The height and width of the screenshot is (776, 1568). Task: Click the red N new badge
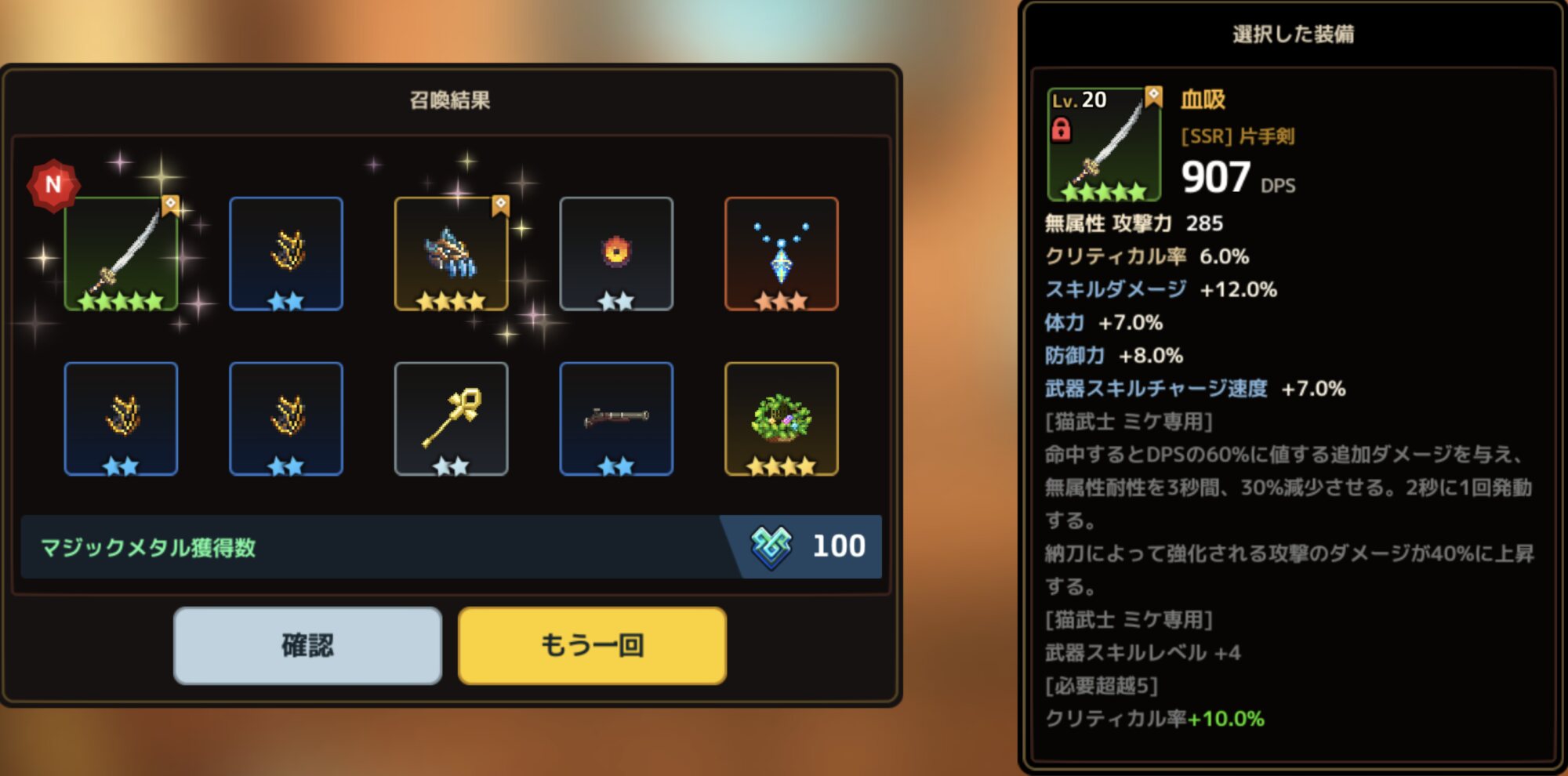click(53, 185)
